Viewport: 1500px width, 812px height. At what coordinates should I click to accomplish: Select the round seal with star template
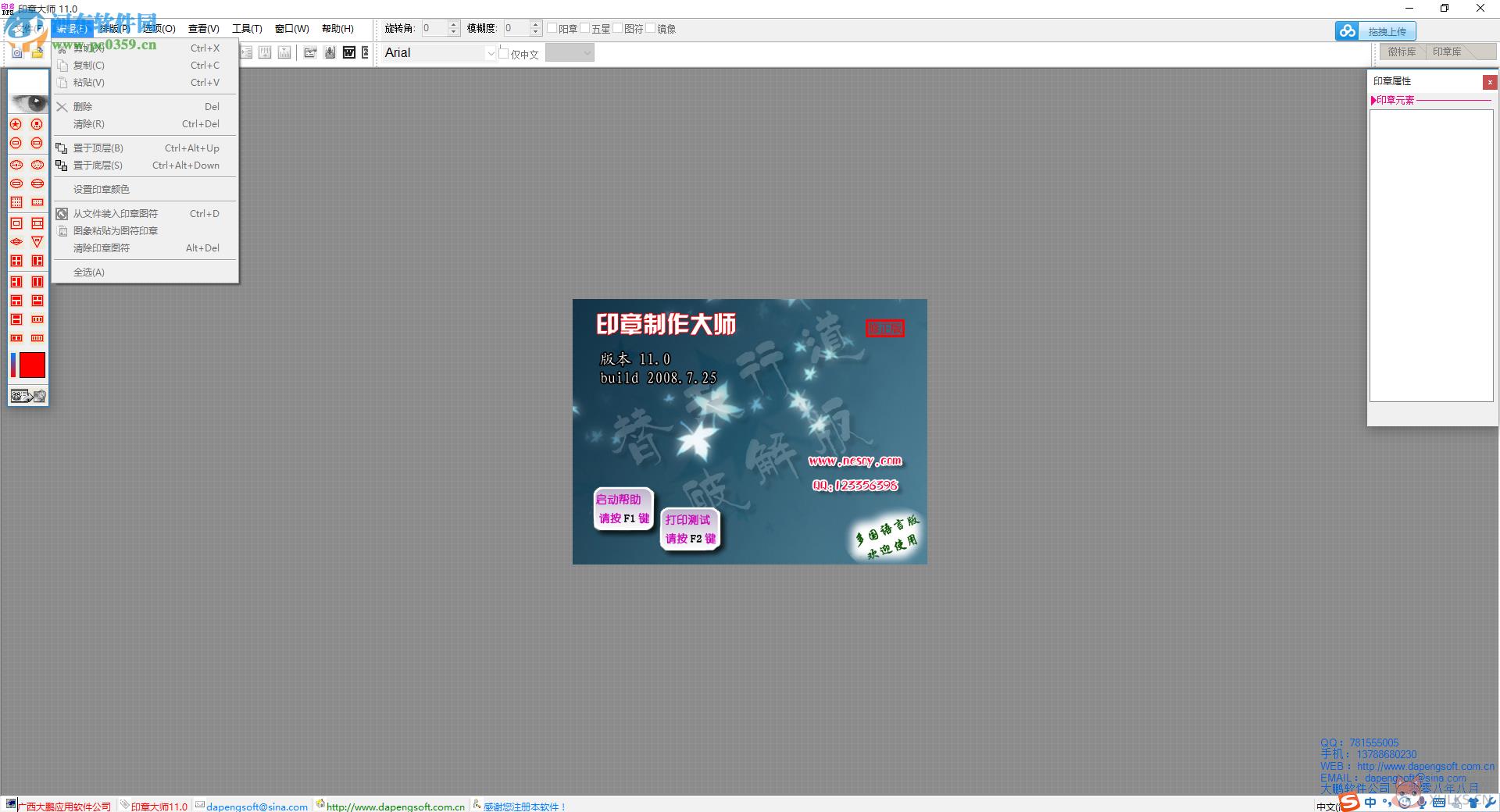16,124
